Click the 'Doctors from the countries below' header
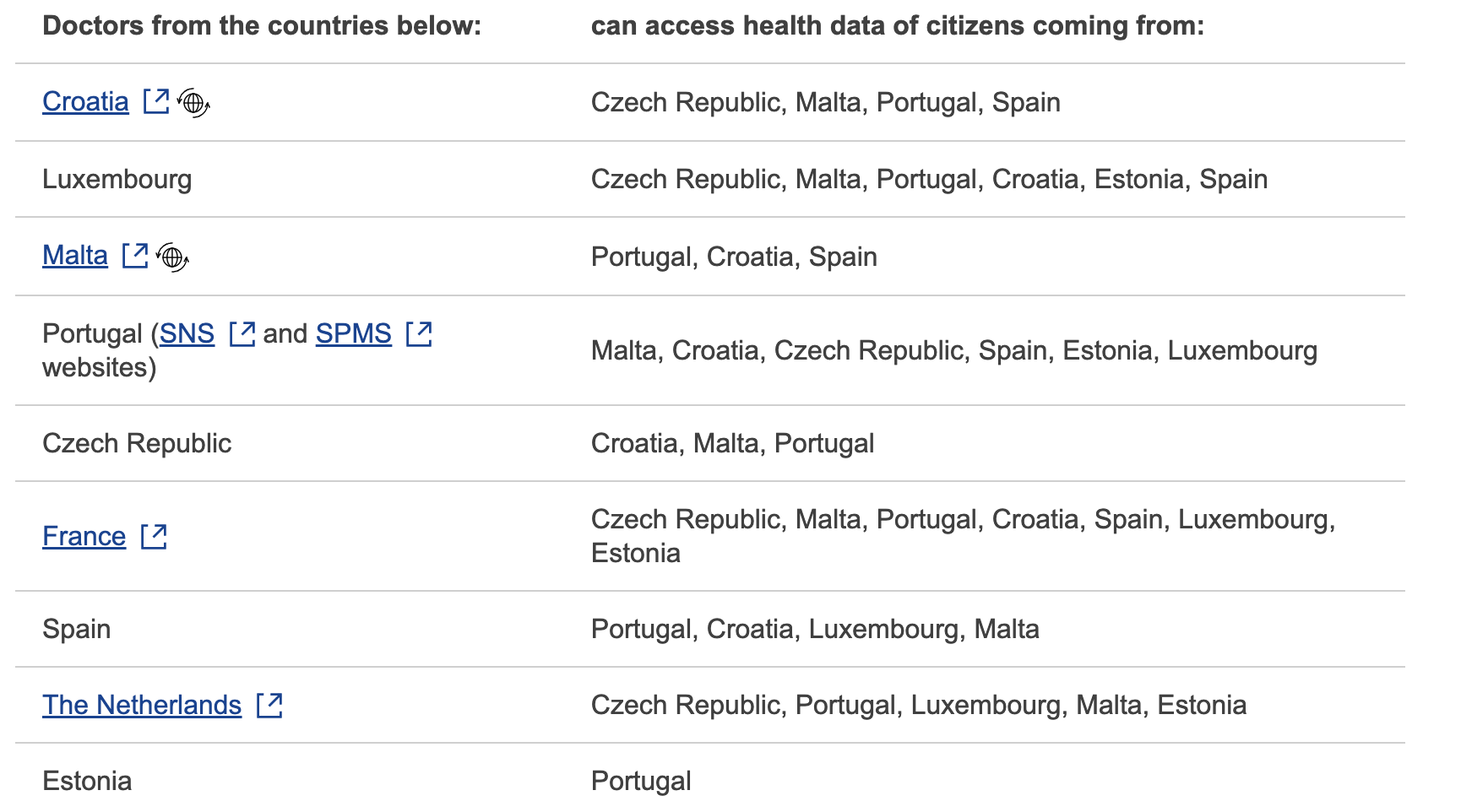The image size is (1461, 812). click(262, 26)
